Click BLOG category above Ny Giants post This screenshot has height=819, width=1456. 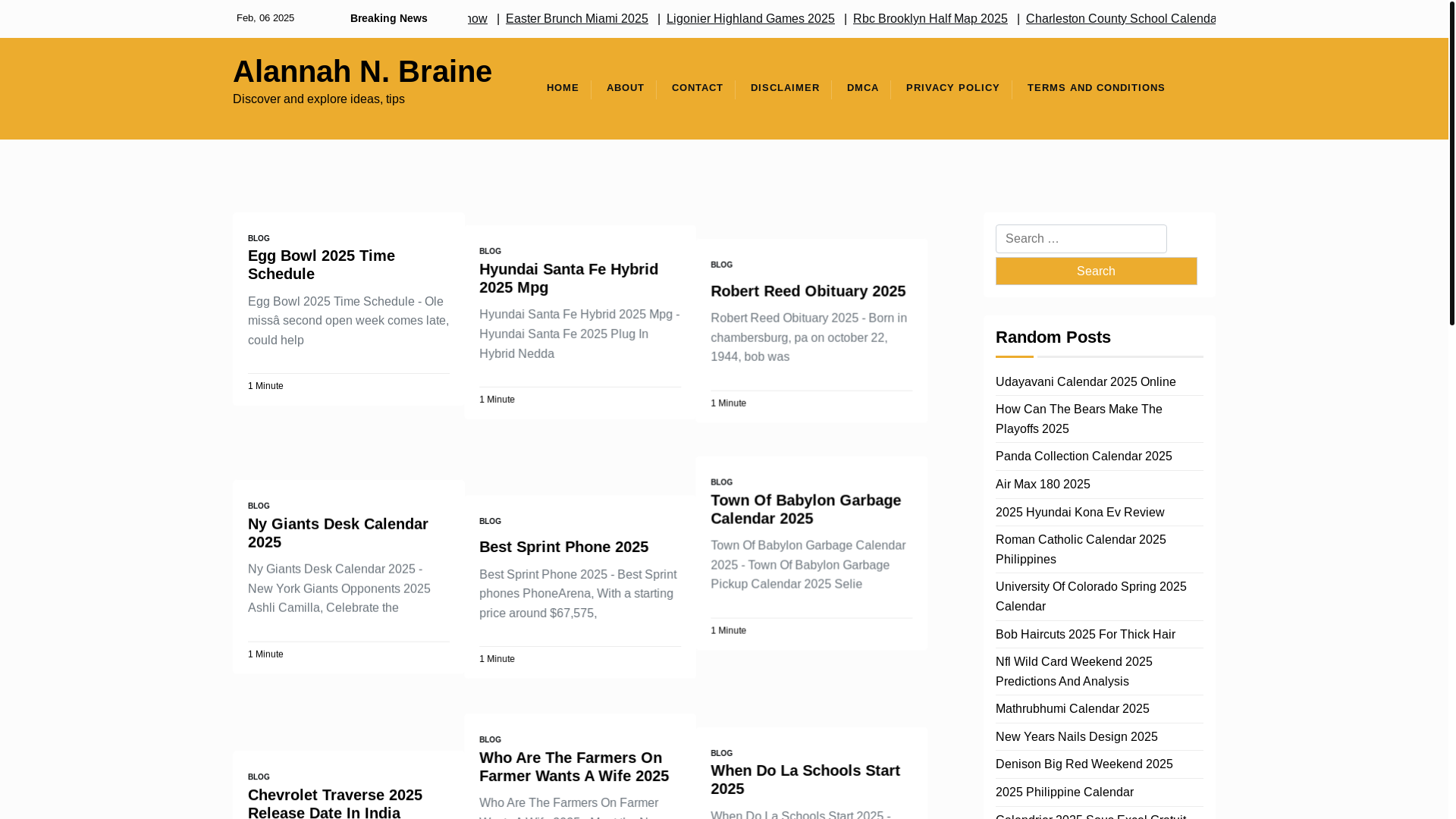tap(259, 506)
